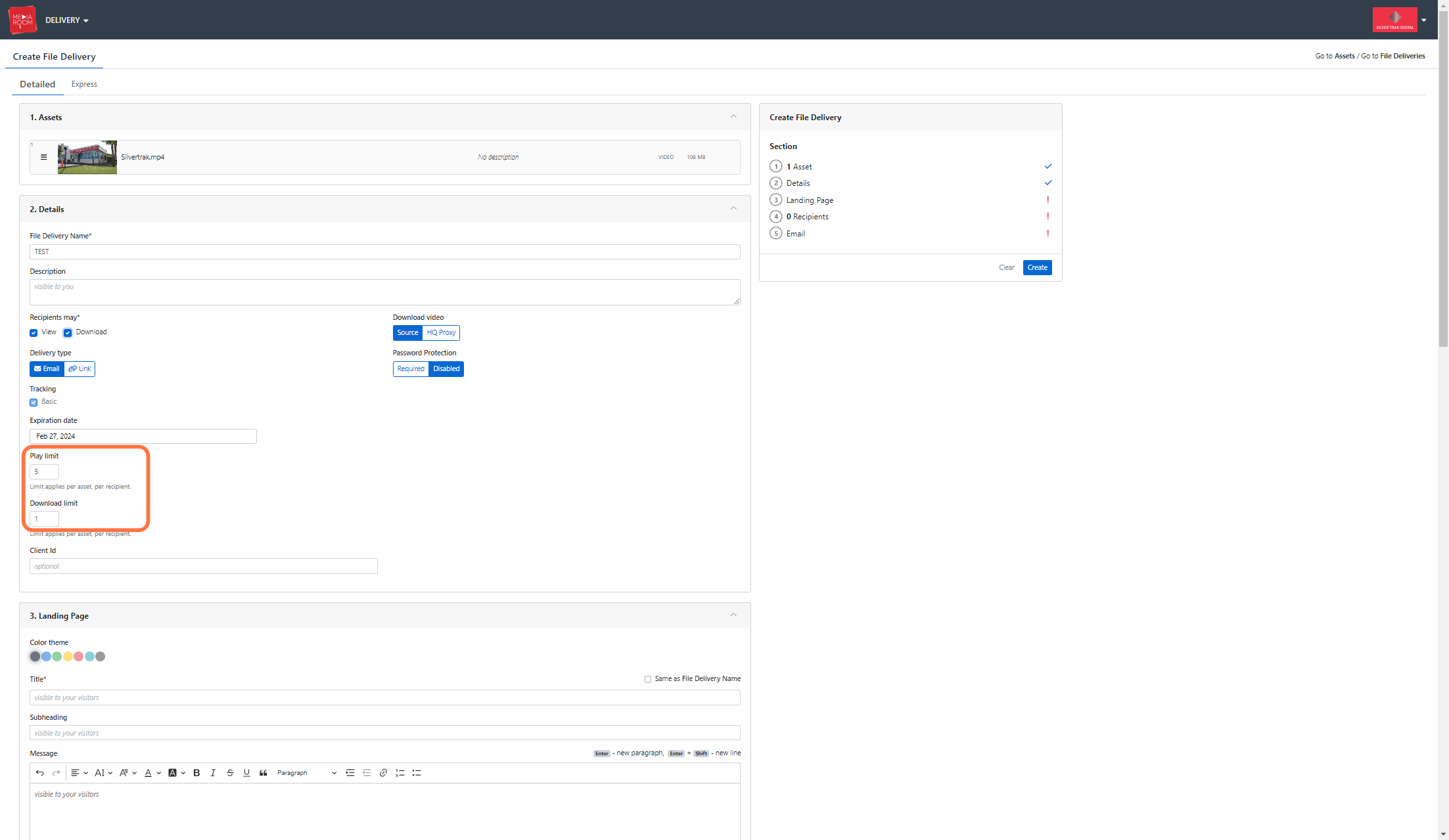Click the Create button
Screen dimensions: 1449x840
tap(1037, 268)
